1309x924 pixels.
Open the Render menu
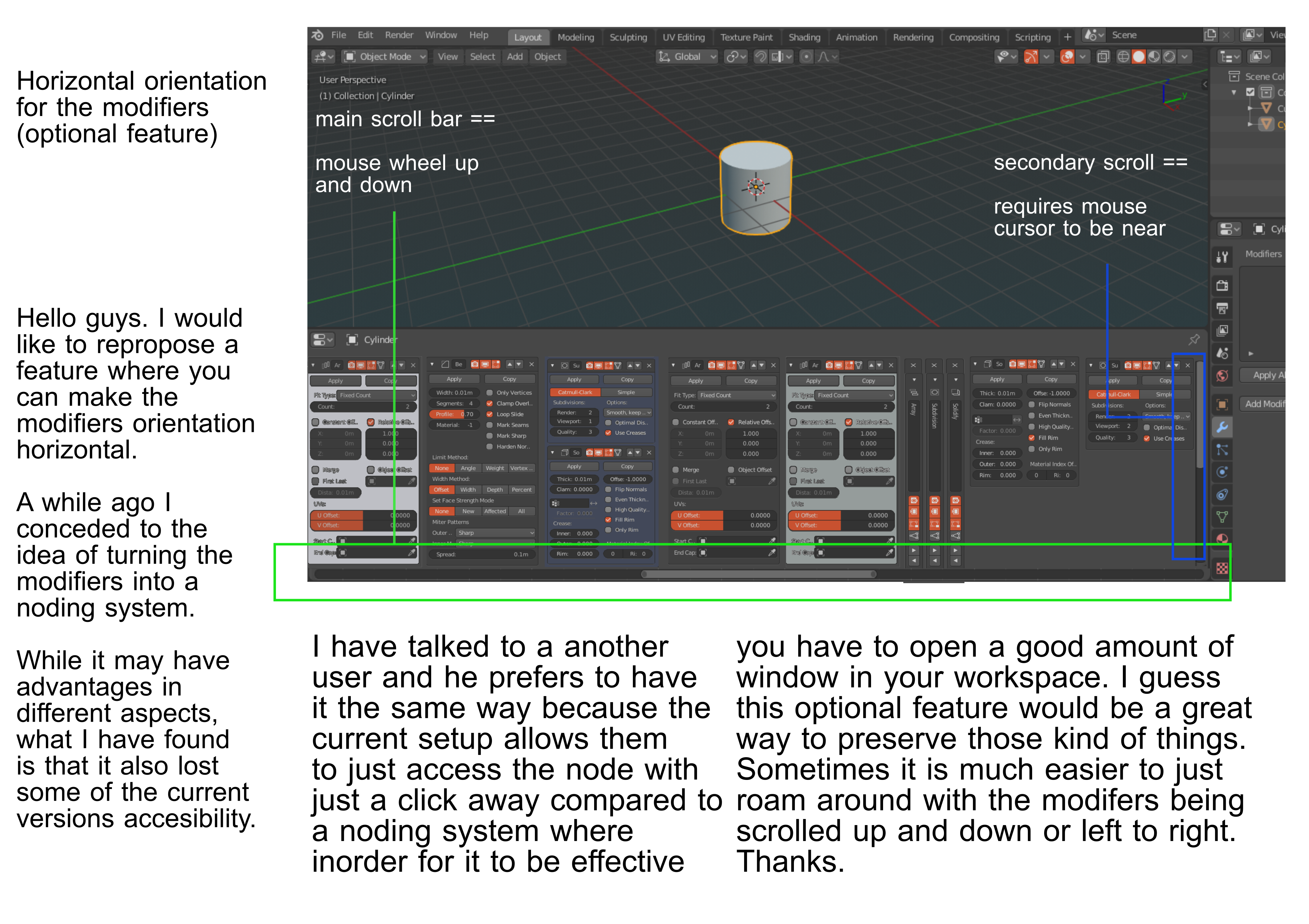[x=399, y=35]
